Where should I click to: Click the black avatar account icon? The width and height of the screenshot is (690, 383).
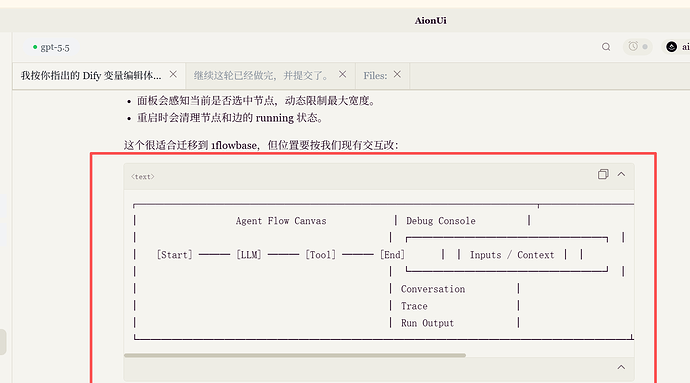672,47
